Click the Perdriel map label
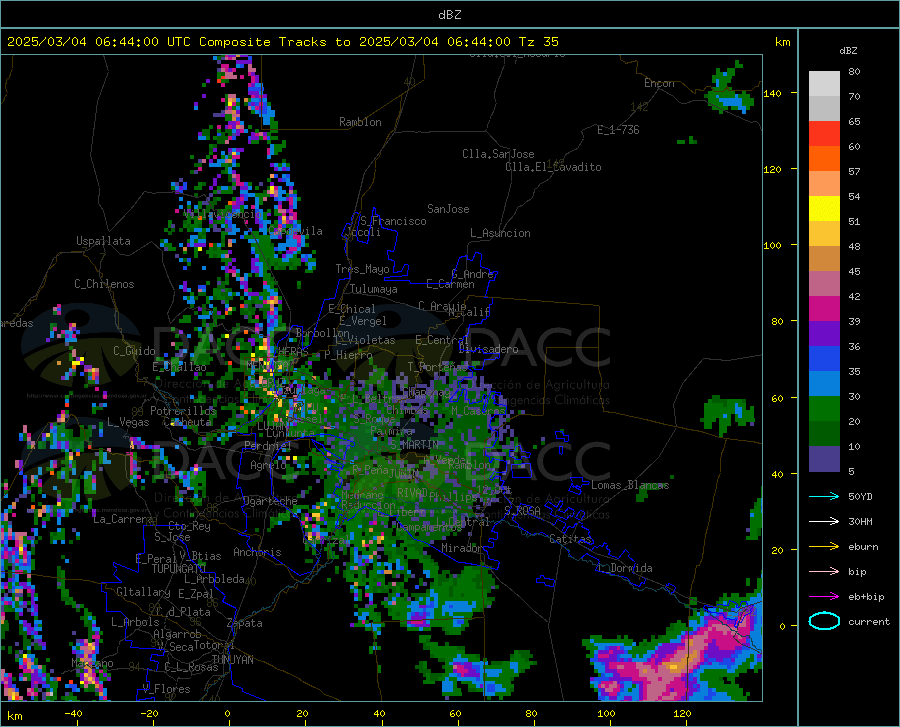Screen dimensions: 900x727 268,445
